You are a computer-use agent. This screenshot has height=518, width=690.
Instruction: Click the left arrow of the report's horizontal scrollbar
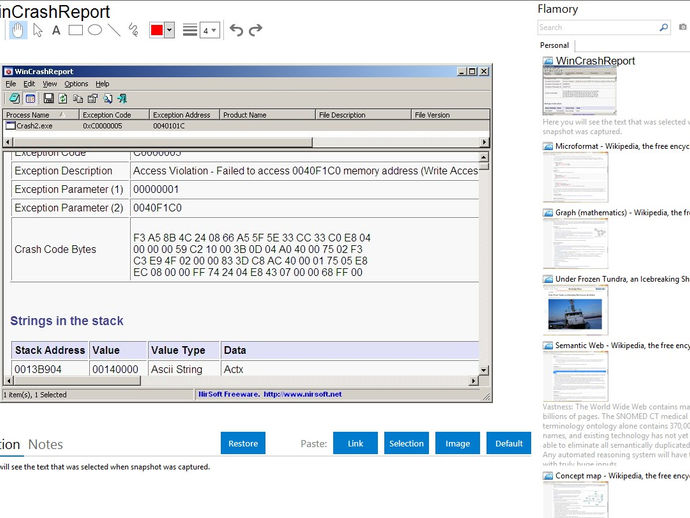point(8,381)
